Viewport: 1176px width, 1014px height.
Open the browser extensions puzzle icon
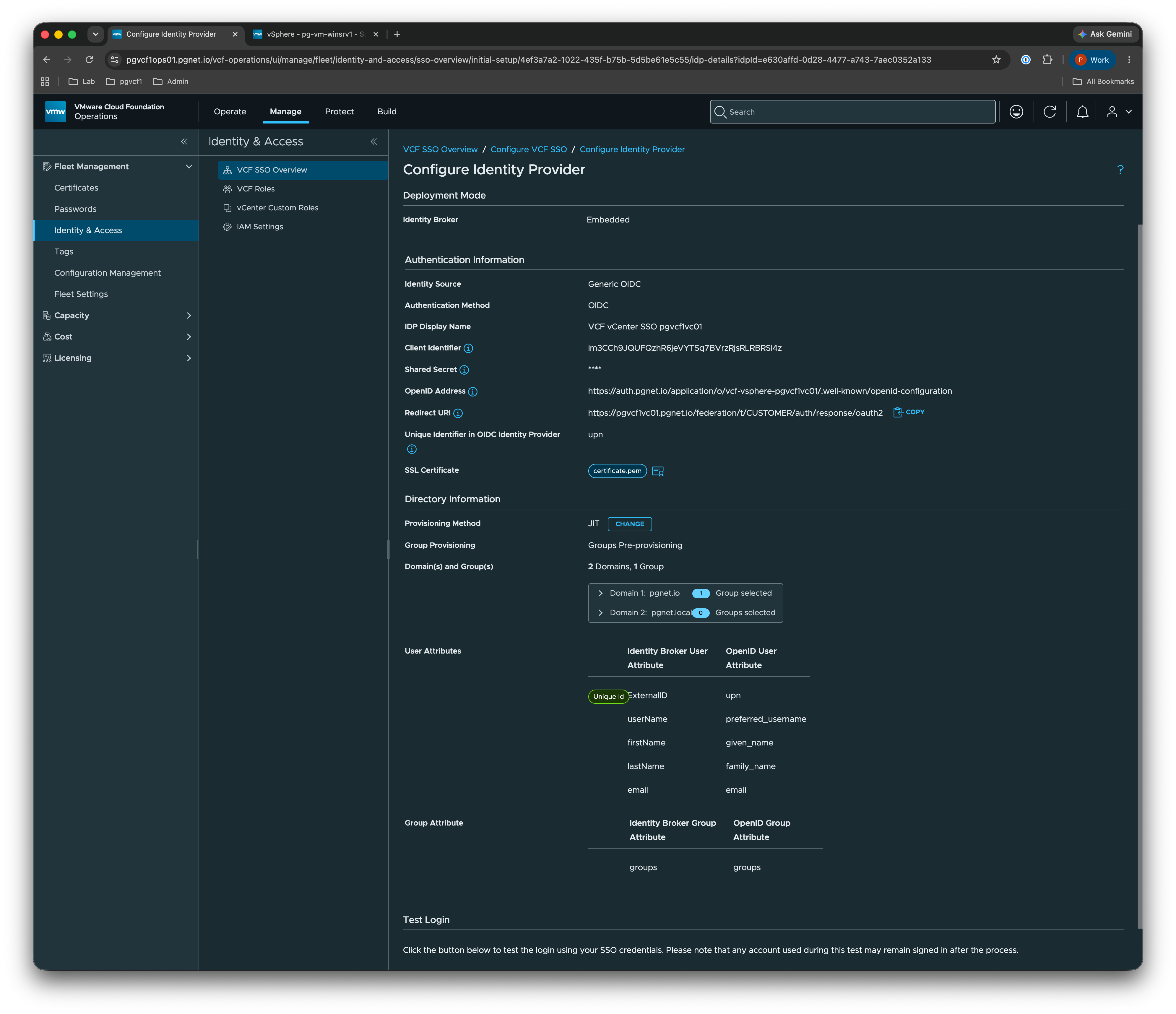click(x=1047, y=60)
